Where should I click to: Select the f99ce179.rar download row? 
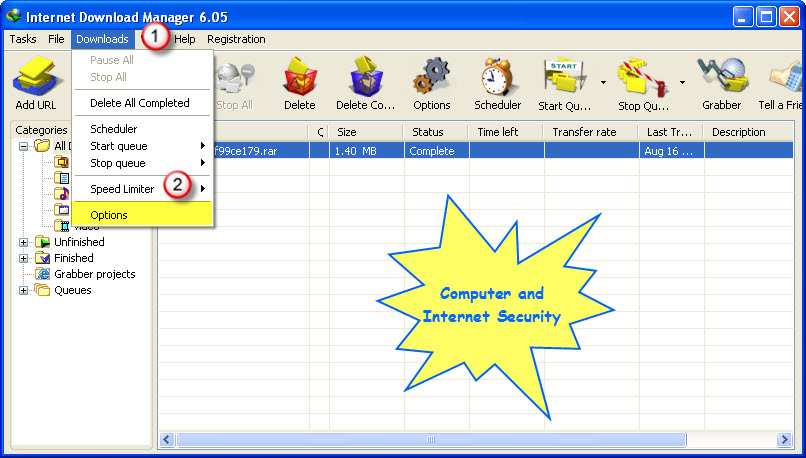pyautogui.click(x=475, y=151)
